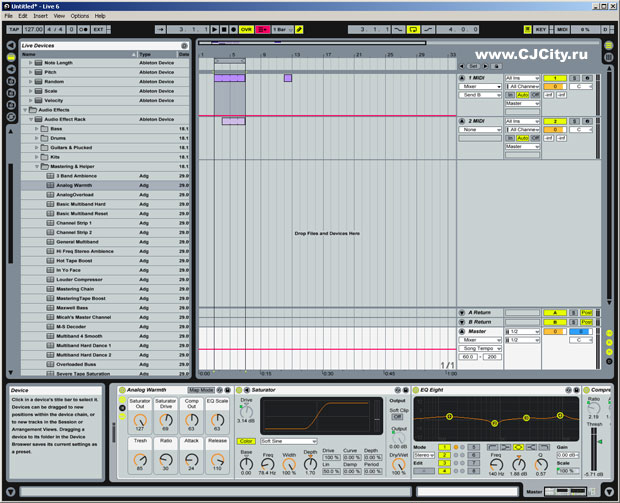Toggle the Saturator device activator
This screenshot has width=620, height=503.
239,390
